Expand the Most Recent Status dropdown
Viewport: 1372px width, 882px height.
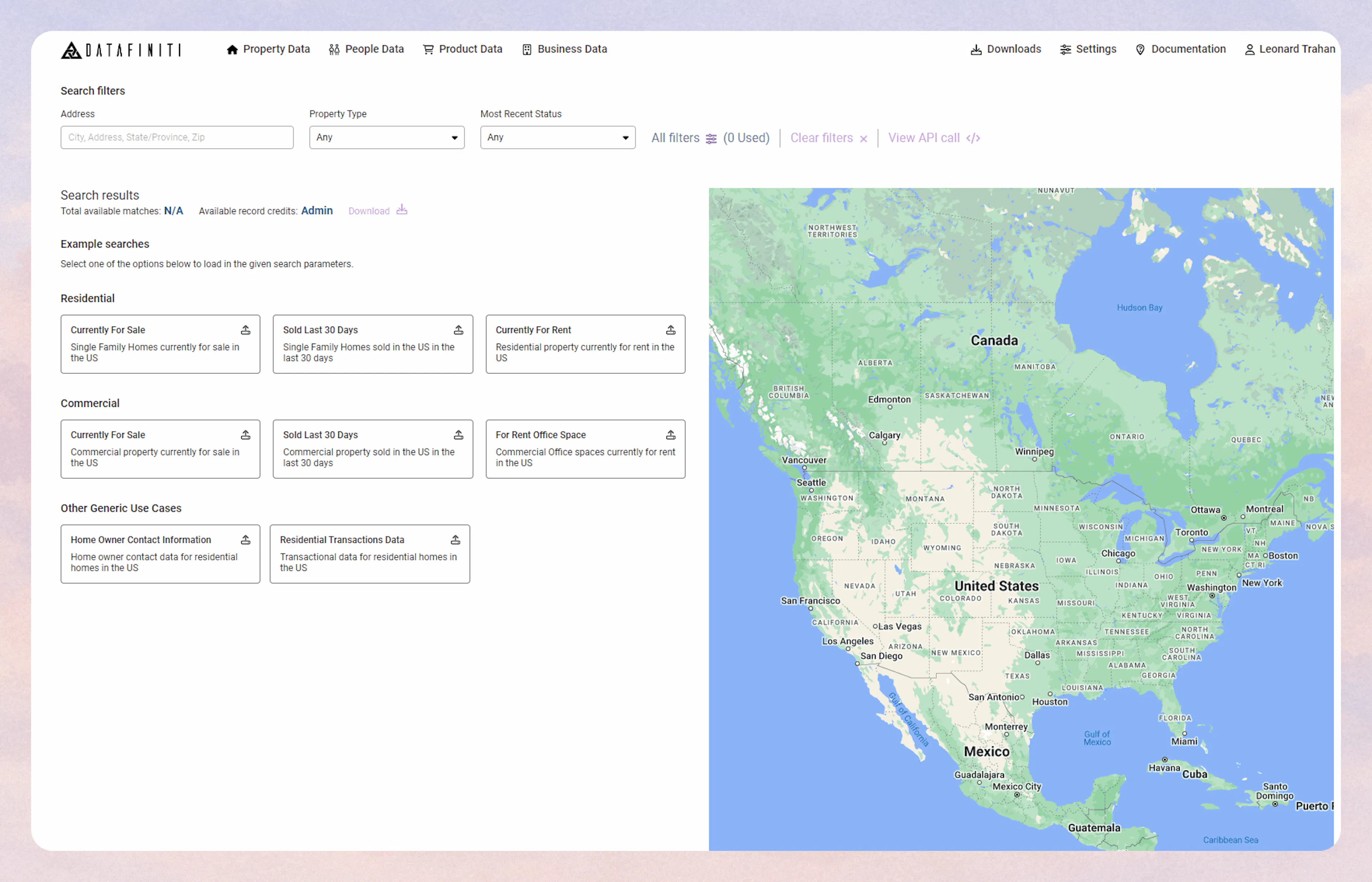click(557, 137)
